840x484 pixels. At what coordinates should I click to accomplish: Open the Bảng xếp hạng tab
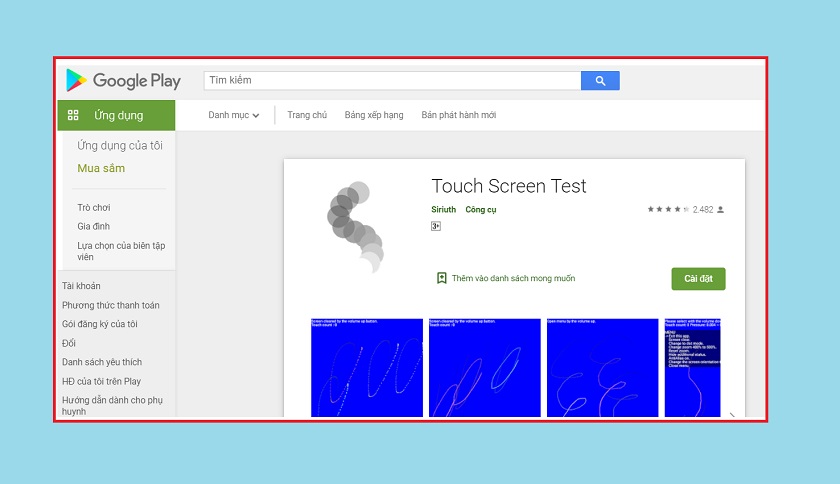pos(374,115)
